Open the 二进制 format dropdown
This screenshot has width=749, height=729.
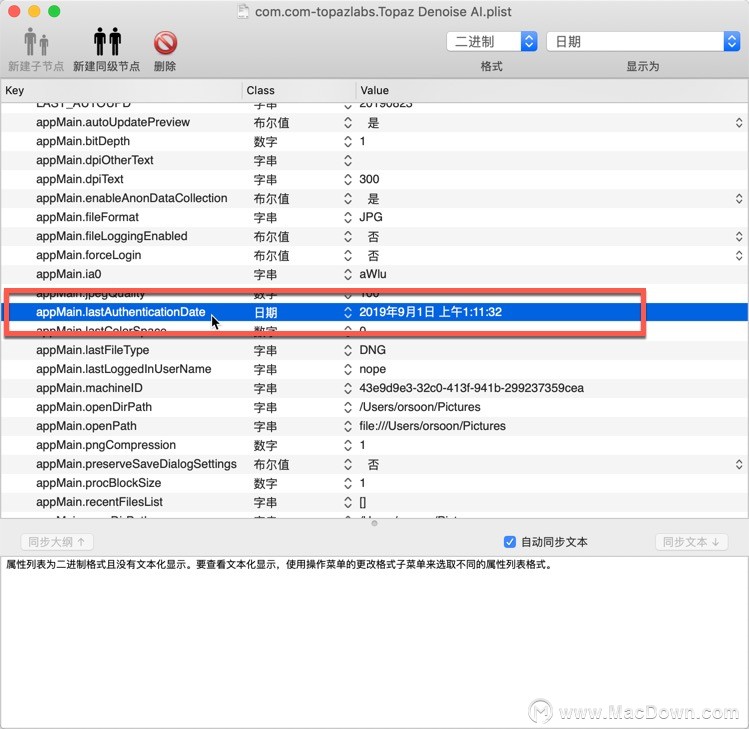click(492, 42)
